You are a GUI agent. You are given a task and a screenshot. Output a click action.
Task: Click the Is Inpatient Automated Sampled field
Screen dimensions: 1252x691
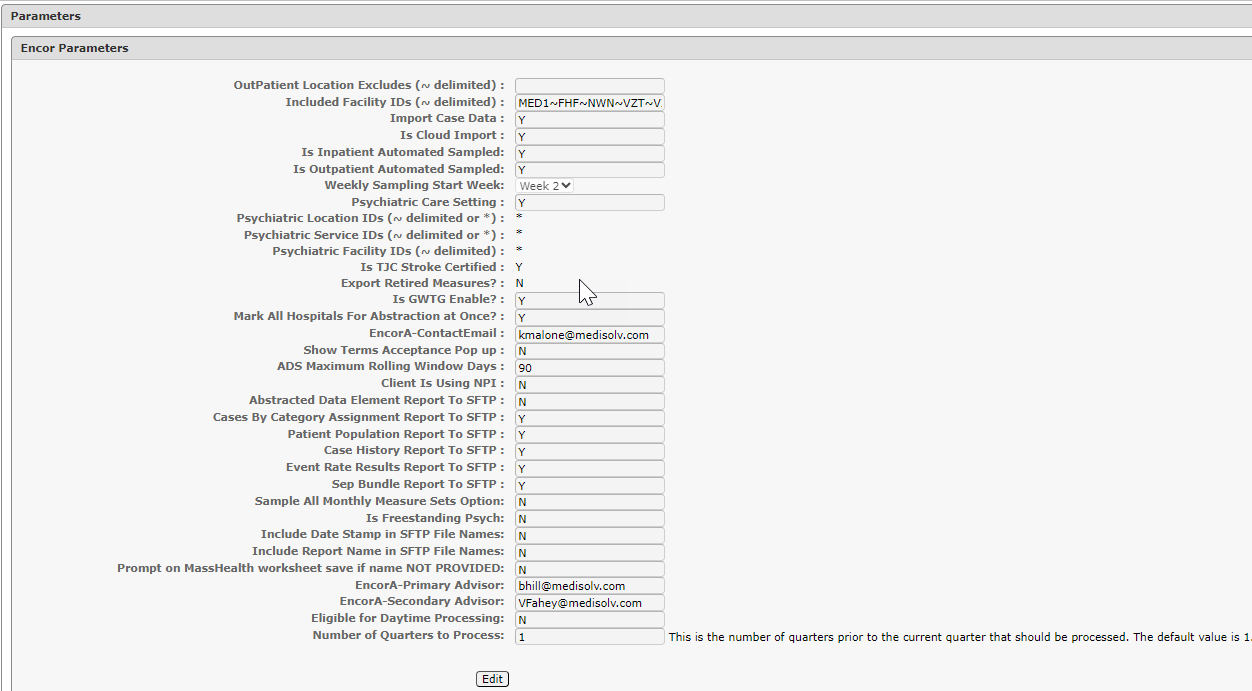pyautogui.click(x=590, y=153)
